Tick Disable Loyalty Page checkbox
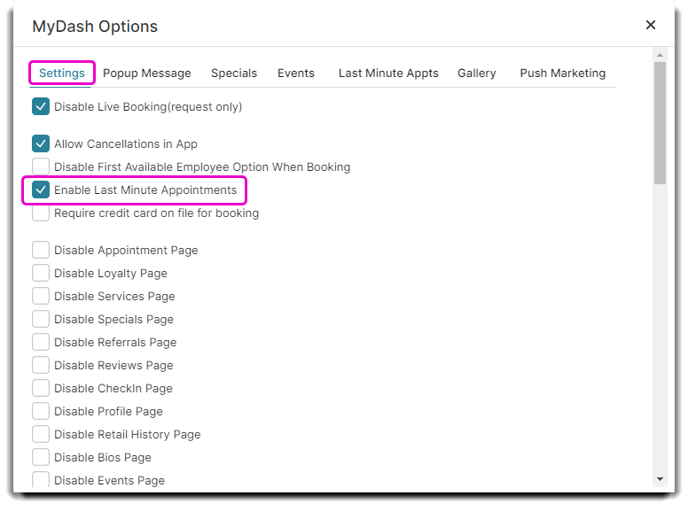Viewport: 688px width, 519px height. coord(40,273)
